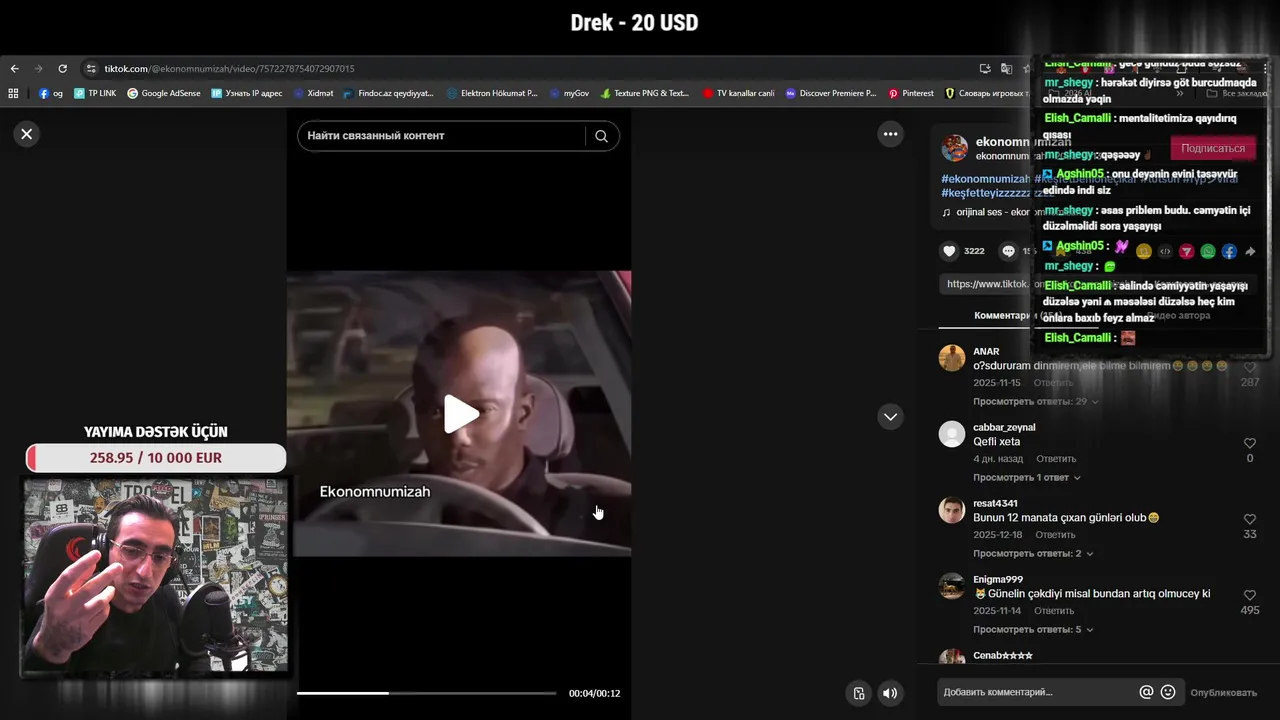Reply to ANAR's comment

[x=1053, y=383]
